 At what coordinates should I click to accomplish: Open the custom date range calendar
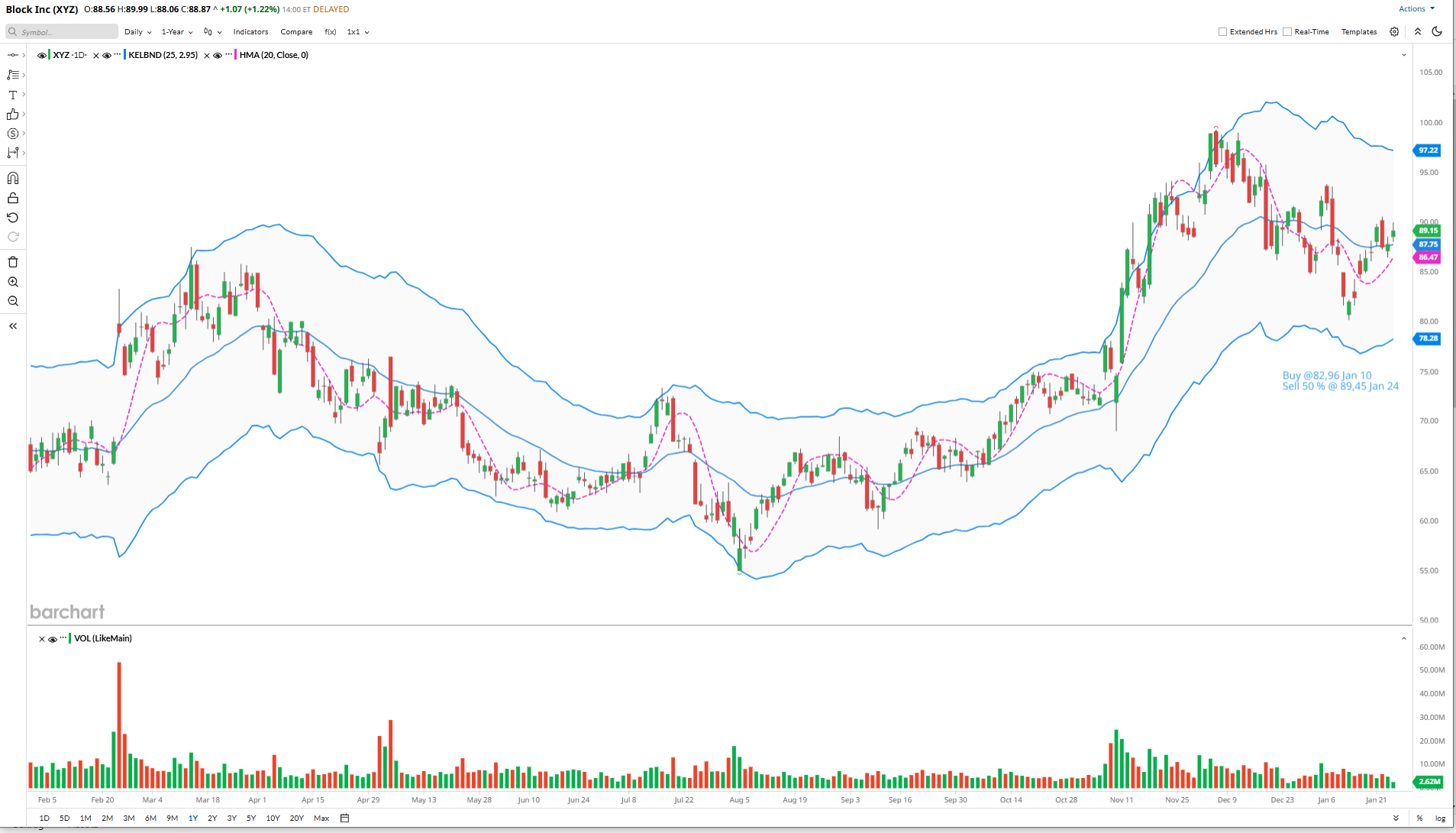(x=344, y=818)
